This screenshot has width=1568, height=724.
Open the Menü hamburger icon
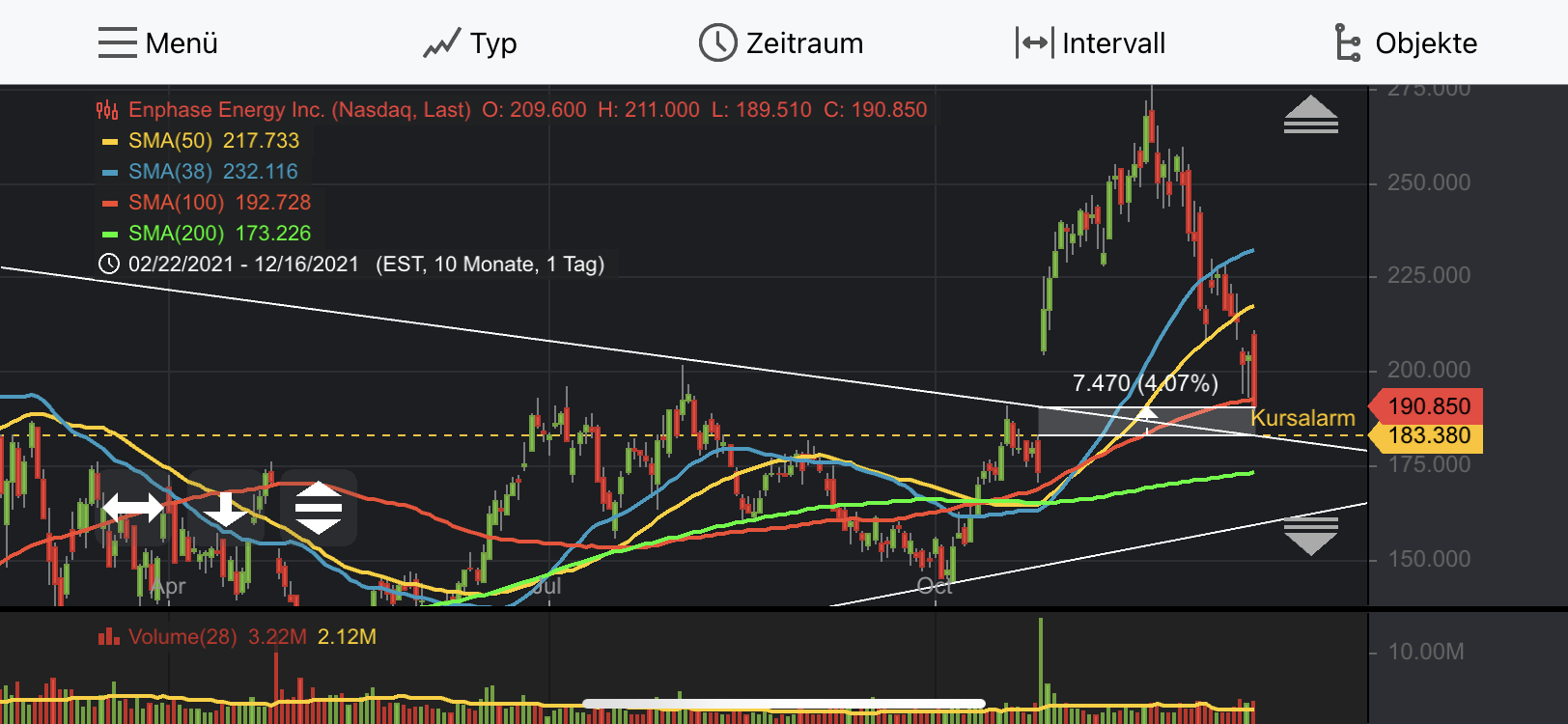point(118,43)
